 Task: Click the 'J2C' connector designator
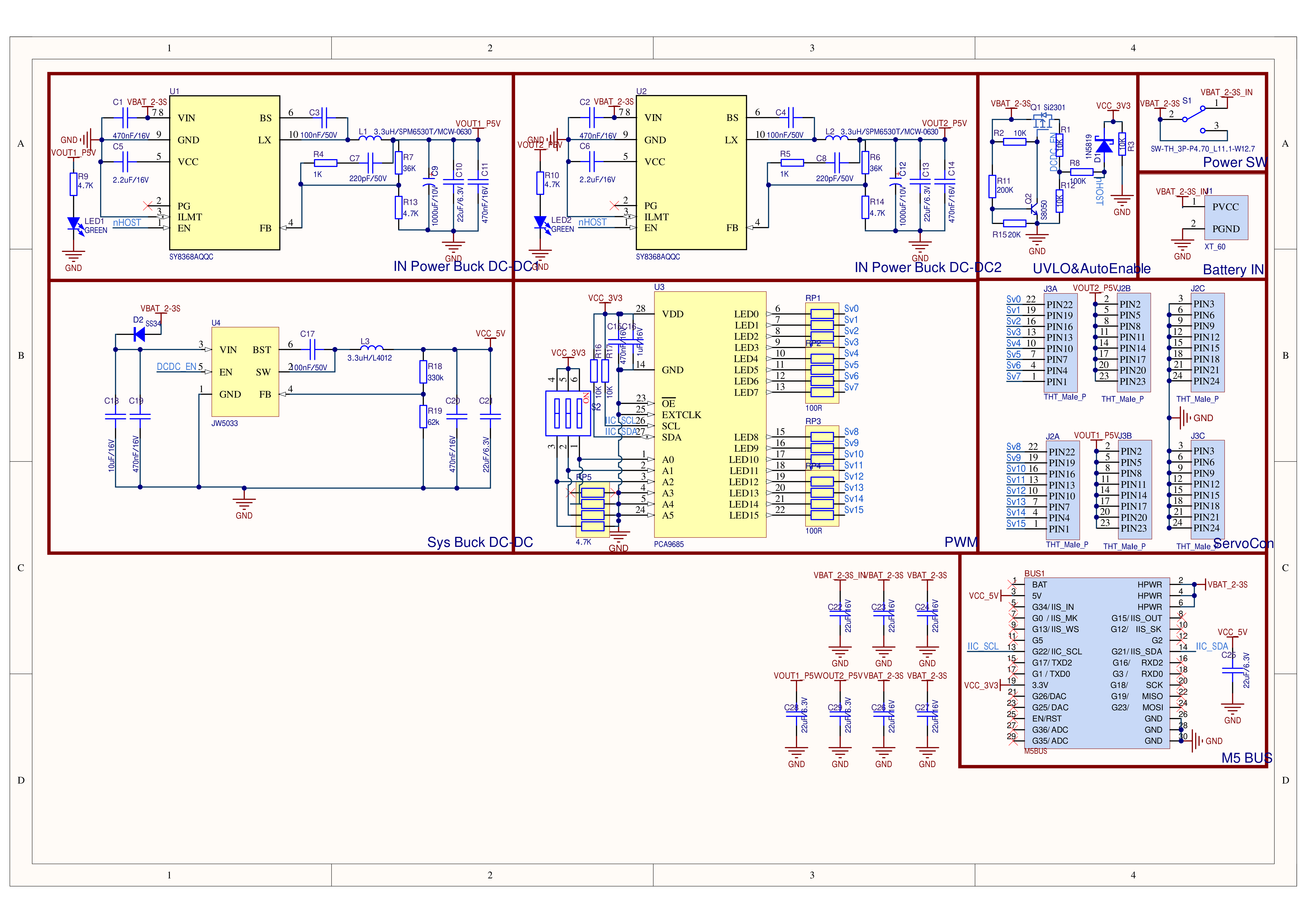click(x=1197, y=289)
